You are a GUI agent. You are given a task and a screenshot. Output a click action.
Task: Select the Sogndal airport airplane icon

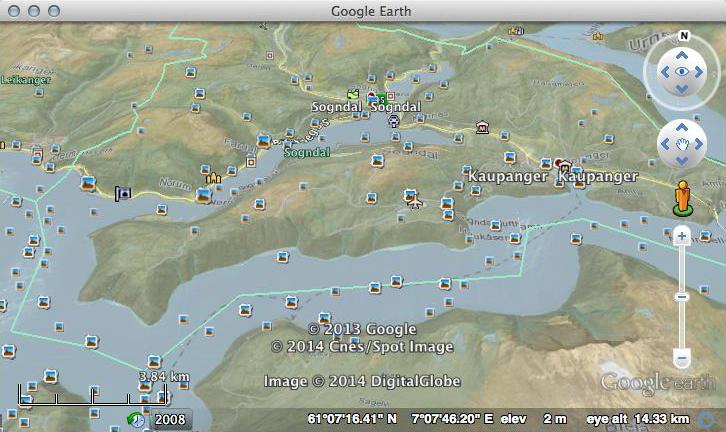pyautogui.click(x=416, y=203)
